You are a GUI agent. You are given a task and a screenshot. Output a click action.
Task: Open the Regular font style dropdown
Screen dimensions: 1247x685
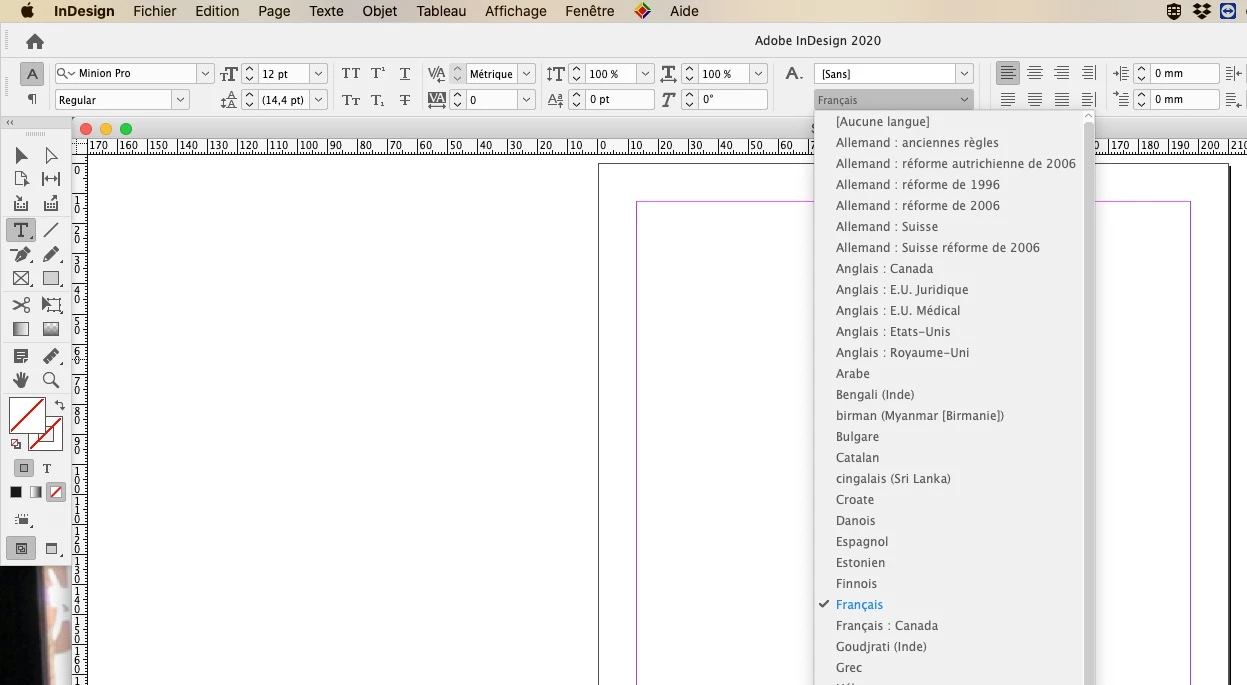(180, 100)
